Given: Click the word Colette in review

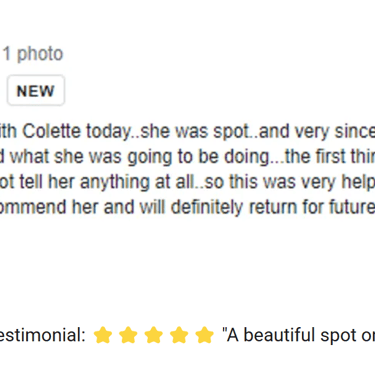Looking at the screenshot, I should tap(51, 131).
